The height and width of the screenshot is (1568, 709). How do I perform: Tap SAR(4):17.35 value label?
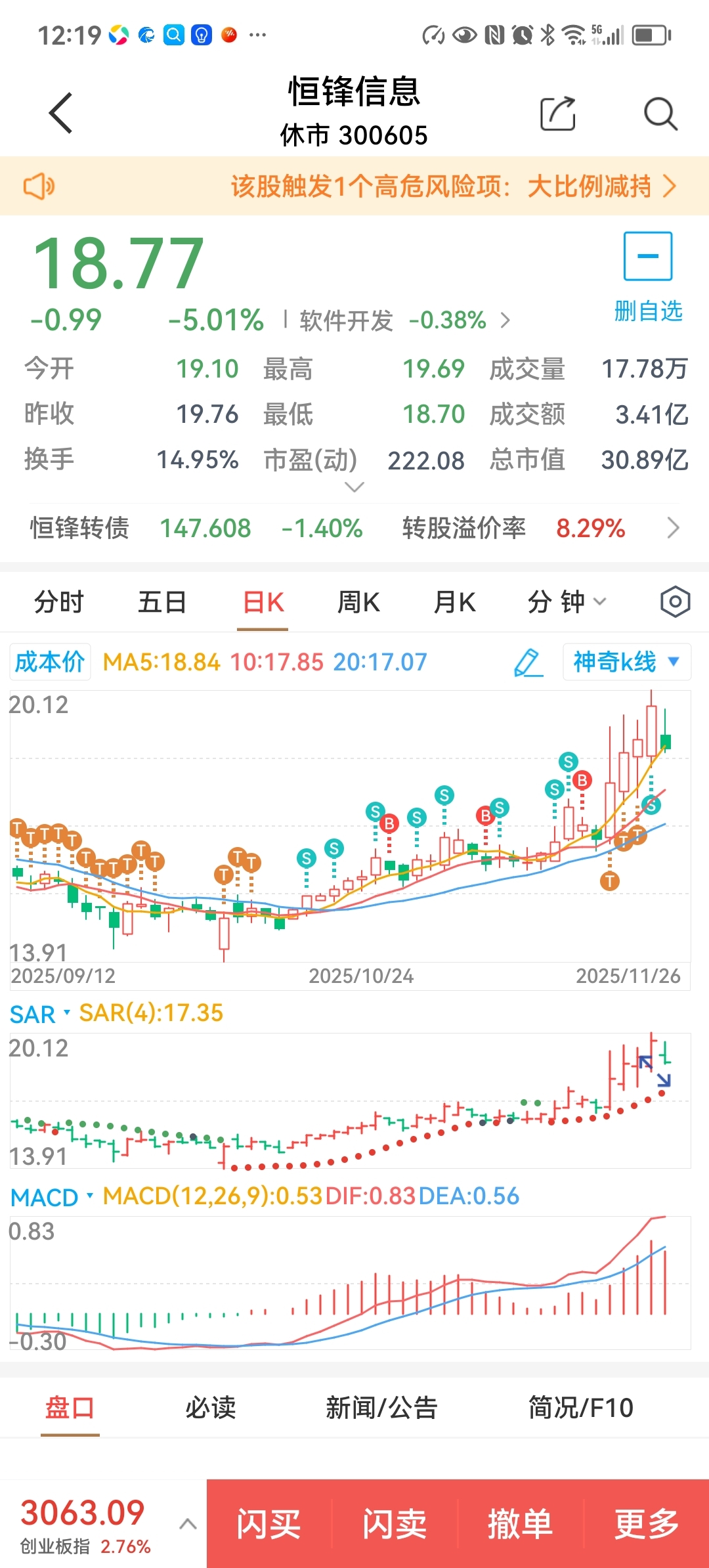[151, 1013]
